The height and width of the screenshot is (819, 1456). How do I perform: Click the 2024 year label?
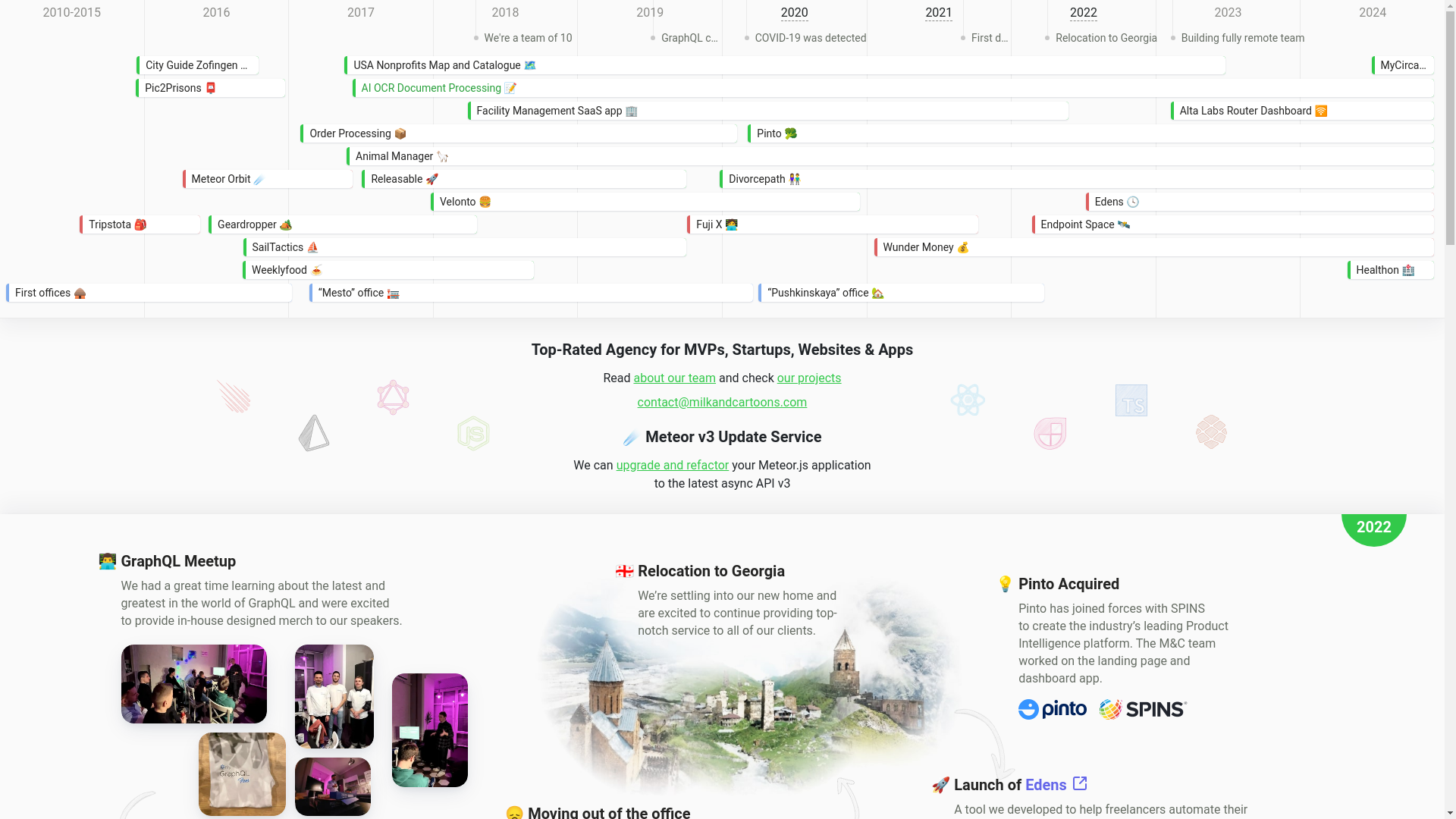pyautogui.click(x=1373, y=13)
